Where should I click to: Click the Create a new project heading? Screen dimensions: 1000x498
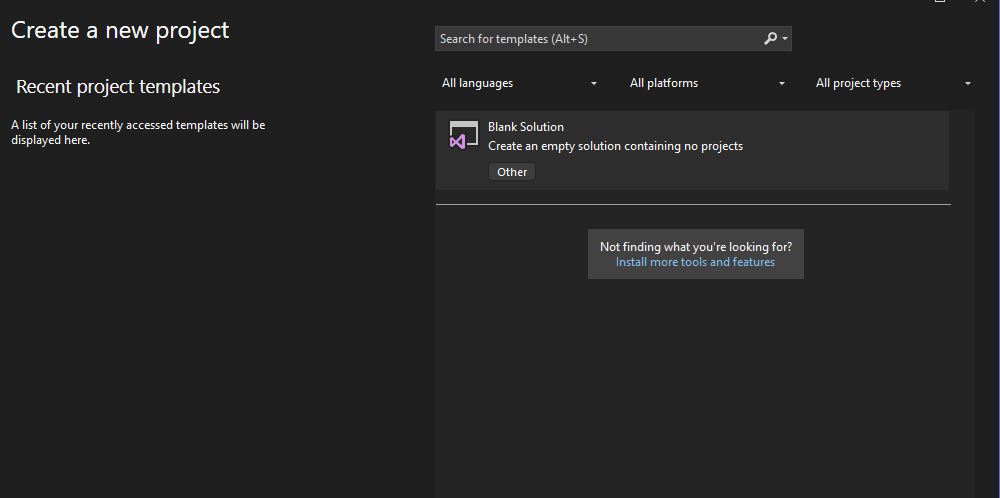(120, 31)
